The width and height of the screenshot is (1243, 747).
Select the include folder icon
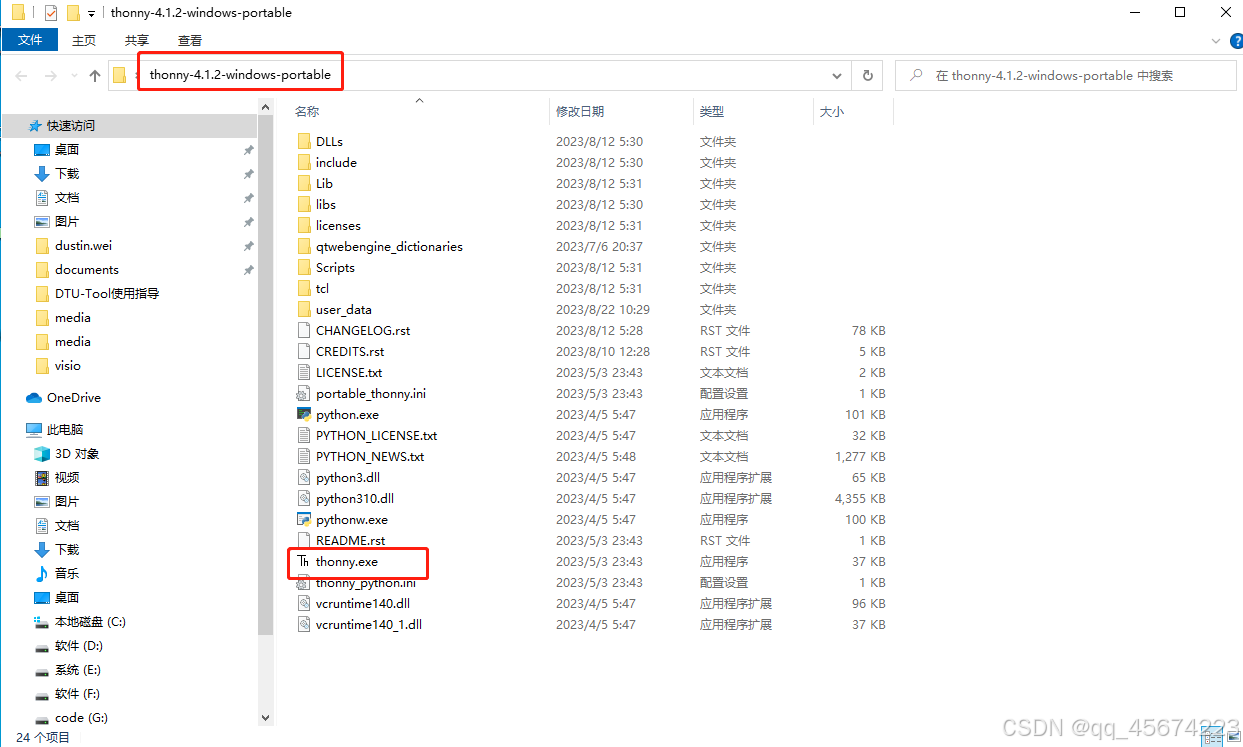304,162
